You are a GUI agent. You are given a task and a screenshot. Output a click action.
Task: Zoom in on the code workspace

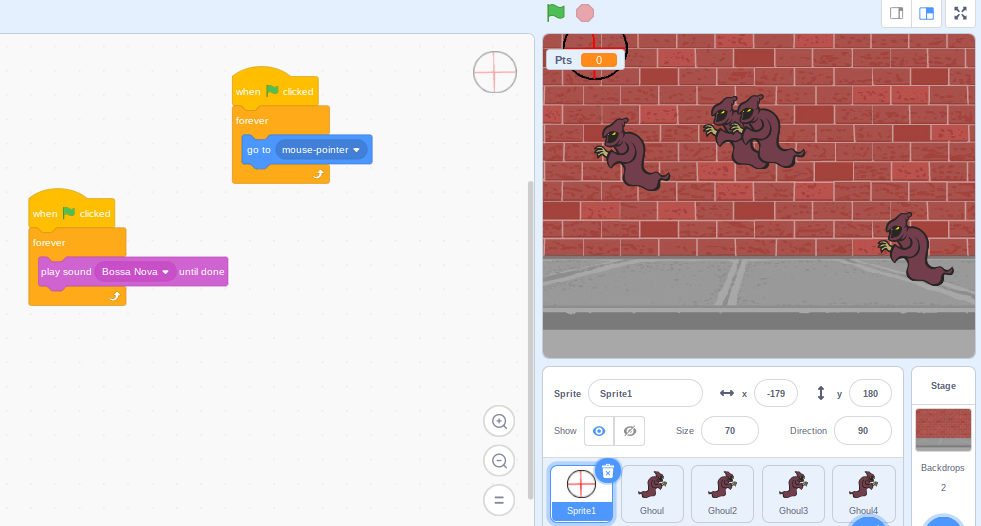tap(499, 422)
